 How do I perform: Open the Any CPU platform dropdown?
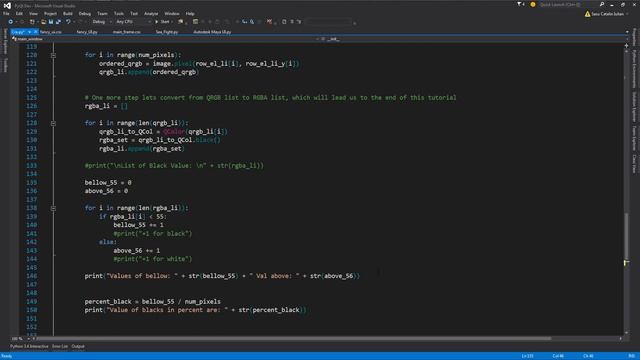pyautogui.click(x=133, y=22)
